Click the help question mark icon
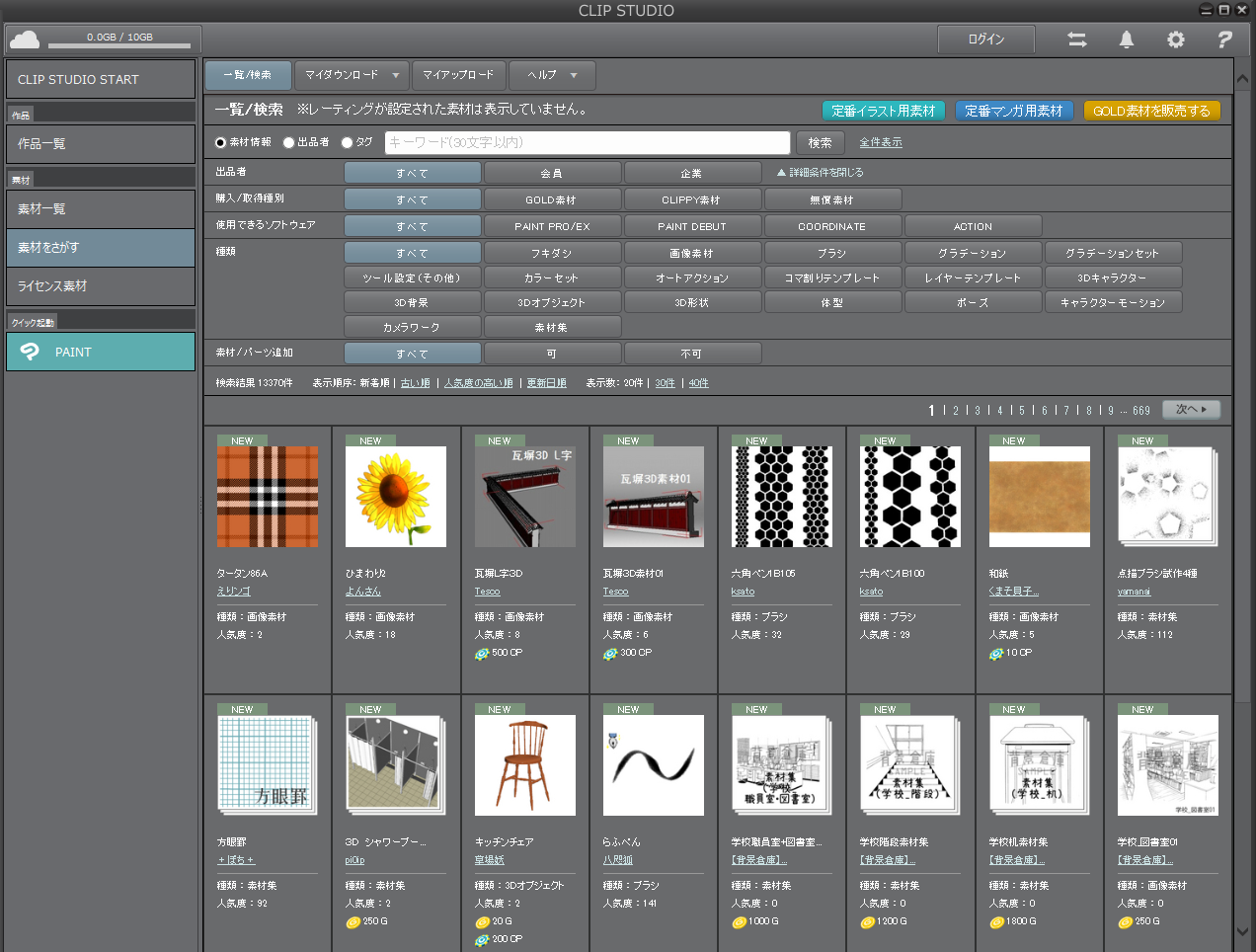1256x952 pixels. click(1224, 40)
